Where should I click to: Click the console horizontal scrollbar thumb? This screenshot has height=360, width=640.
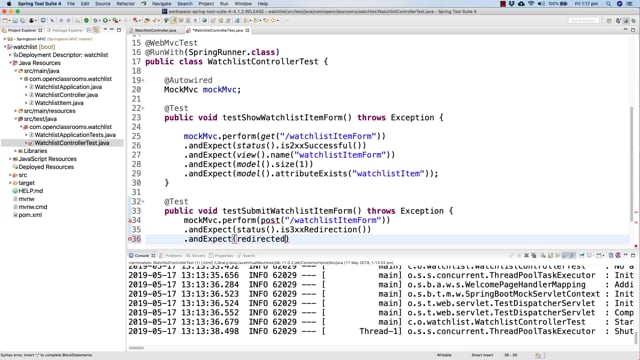pyautogui.click(x=136, y=348)
